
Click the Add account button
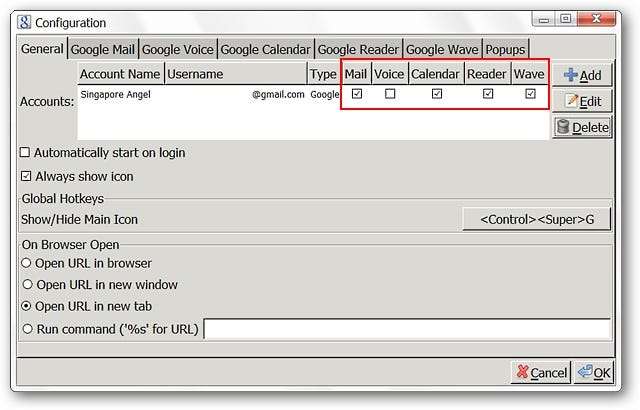(582, 75)
